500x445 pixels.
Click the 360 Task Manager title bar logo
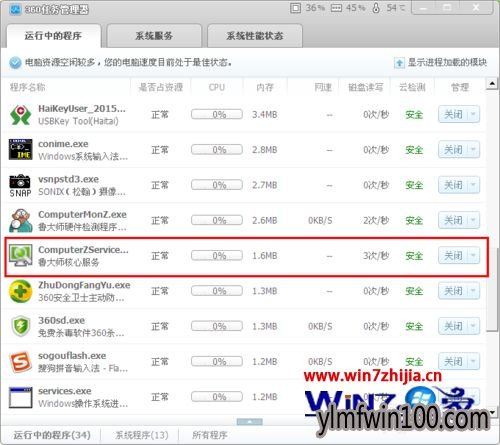(x=15, y=9)
